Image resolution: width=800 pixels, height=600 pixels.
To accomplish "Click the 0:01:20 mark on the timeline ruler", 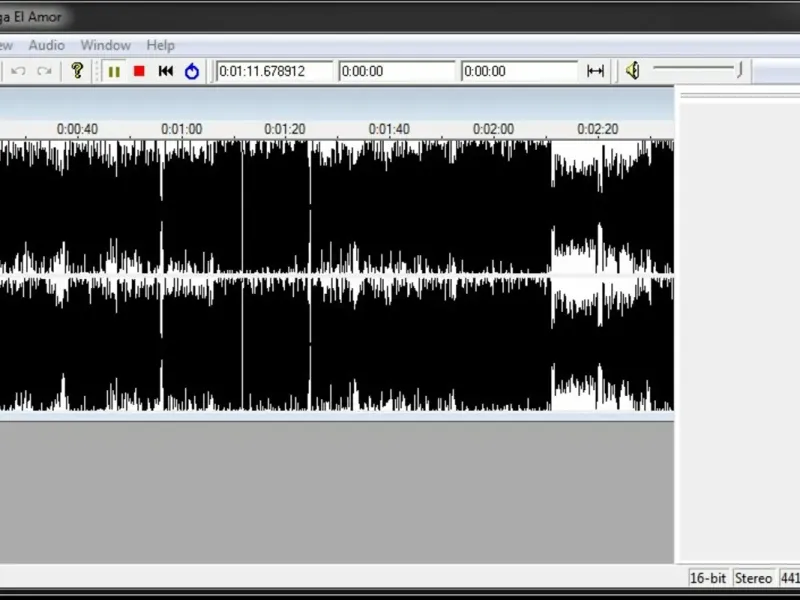I will tap(285, 129).
